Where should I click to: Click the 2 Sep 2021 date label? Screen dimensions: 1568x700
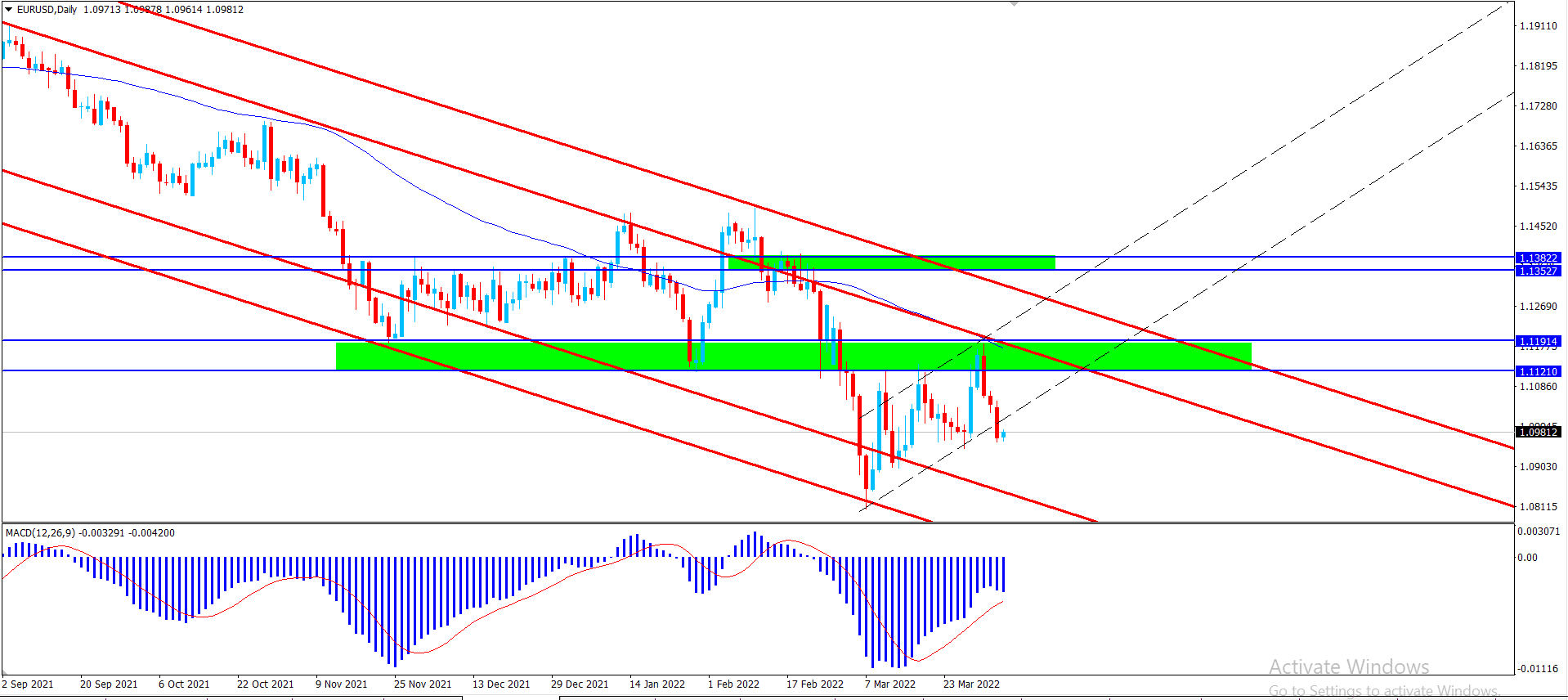pos(28,684)
